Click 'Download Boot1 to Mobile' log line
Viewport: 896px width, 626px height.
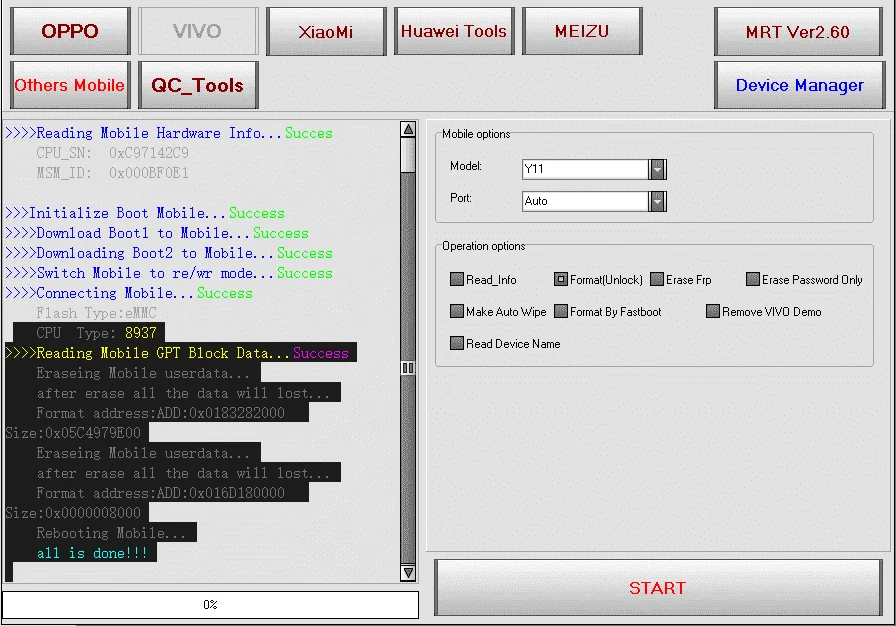[x=157, y=233]
